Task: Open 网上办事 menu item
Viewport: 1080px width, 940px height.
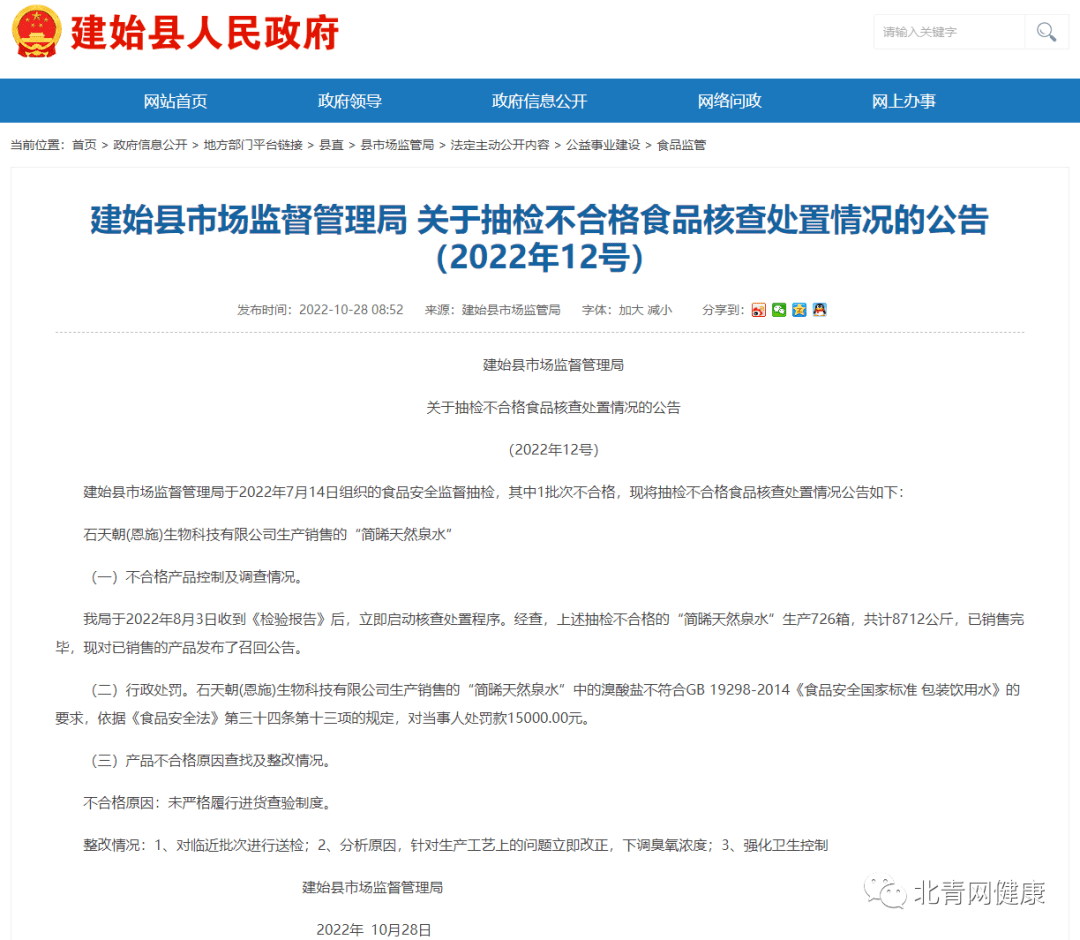Action: click(903, 101)
